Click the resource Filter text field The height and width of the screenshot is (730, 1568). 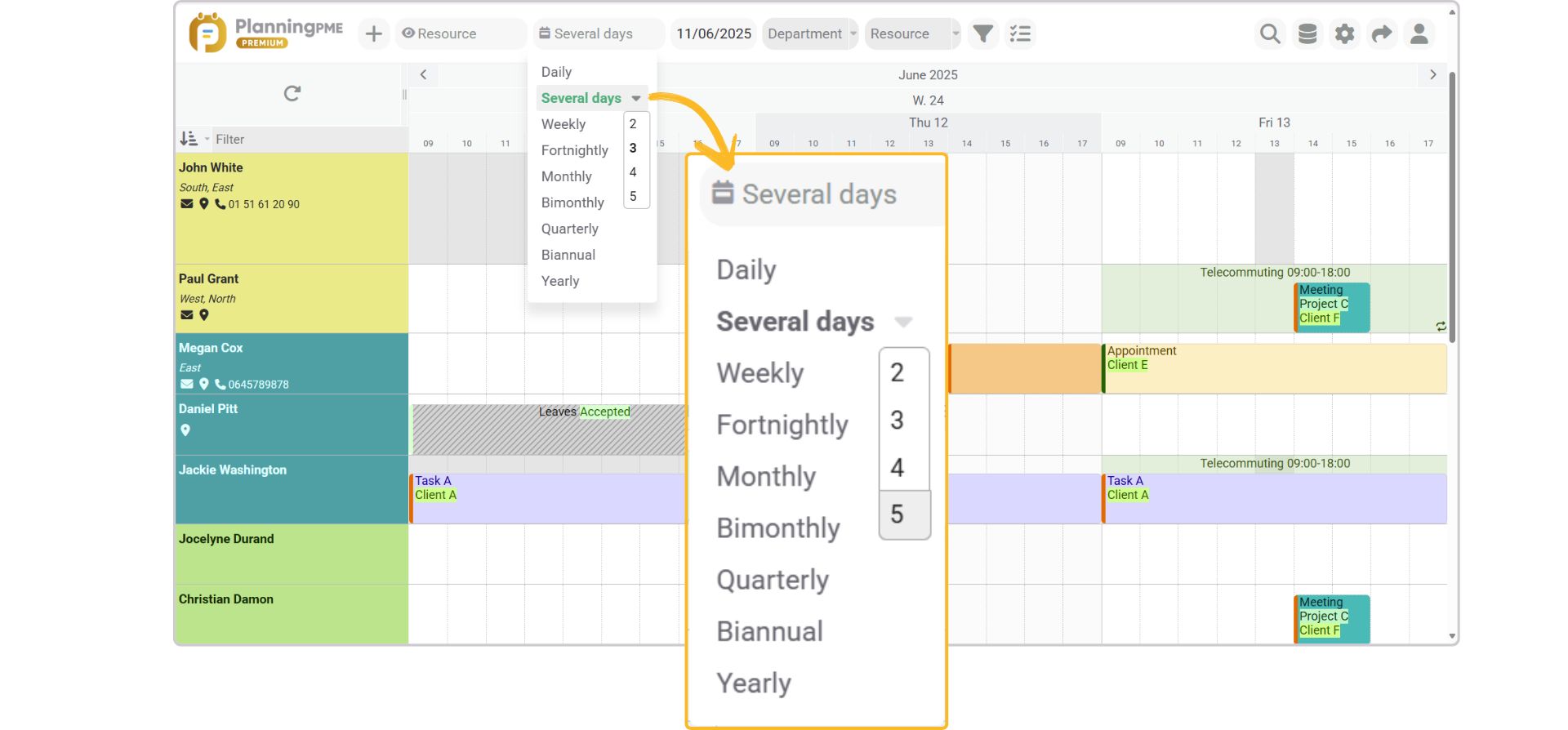(306, 140)
